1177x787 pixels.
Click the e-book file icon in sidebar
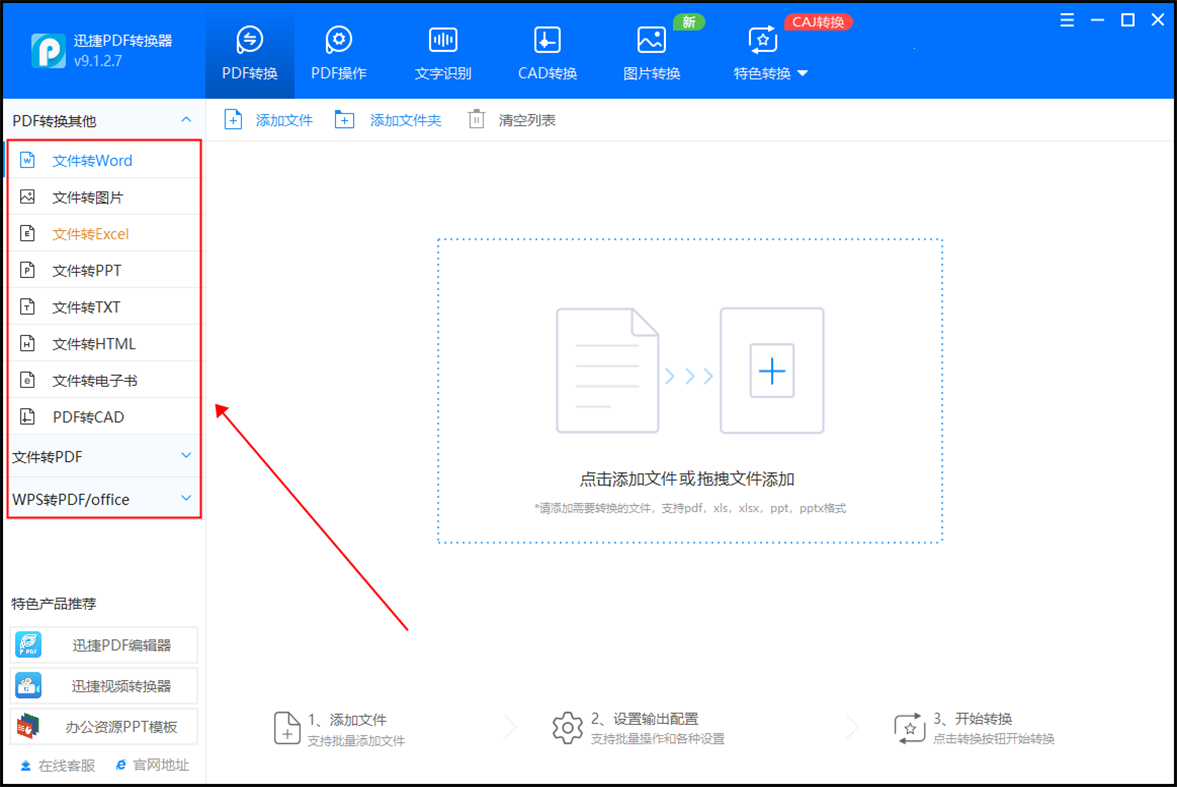tap(28, 380)
